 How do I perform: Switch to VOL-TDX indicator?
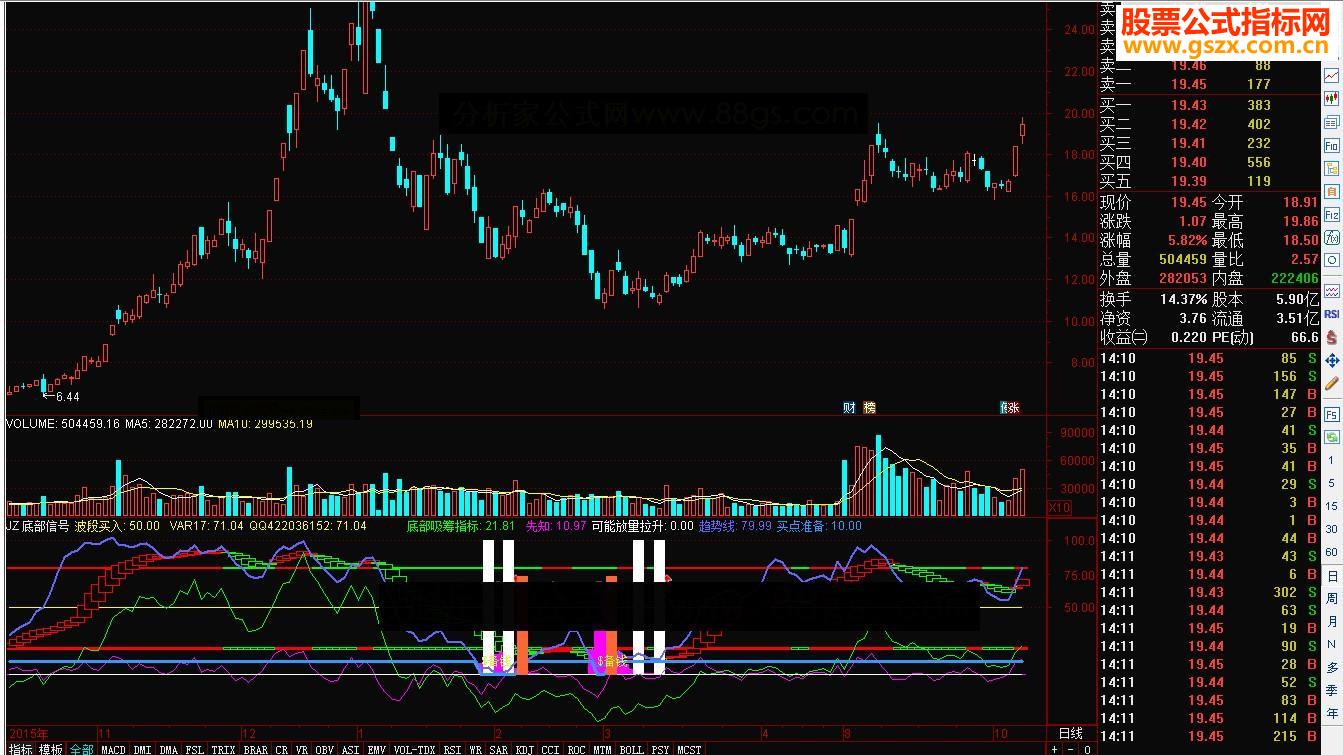pos(414,748)
